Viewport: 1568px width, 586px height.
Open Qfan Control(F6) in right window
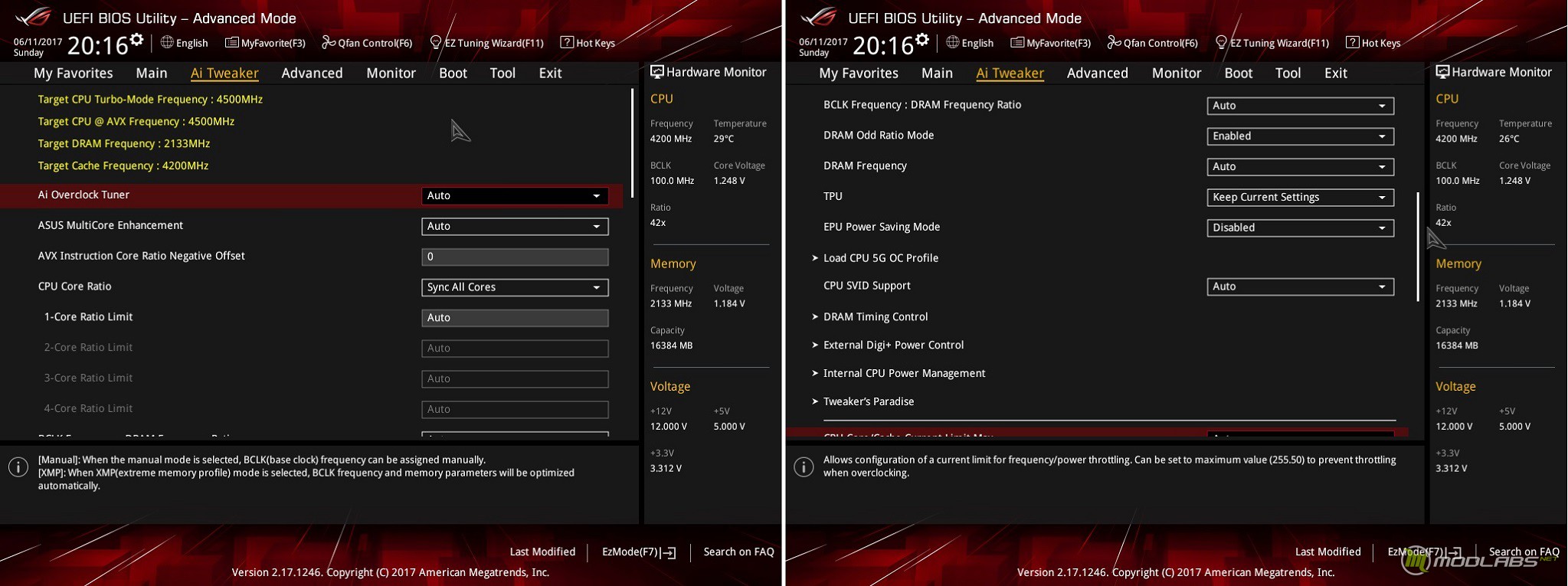pyautogui.click(x=1152, y=43)
